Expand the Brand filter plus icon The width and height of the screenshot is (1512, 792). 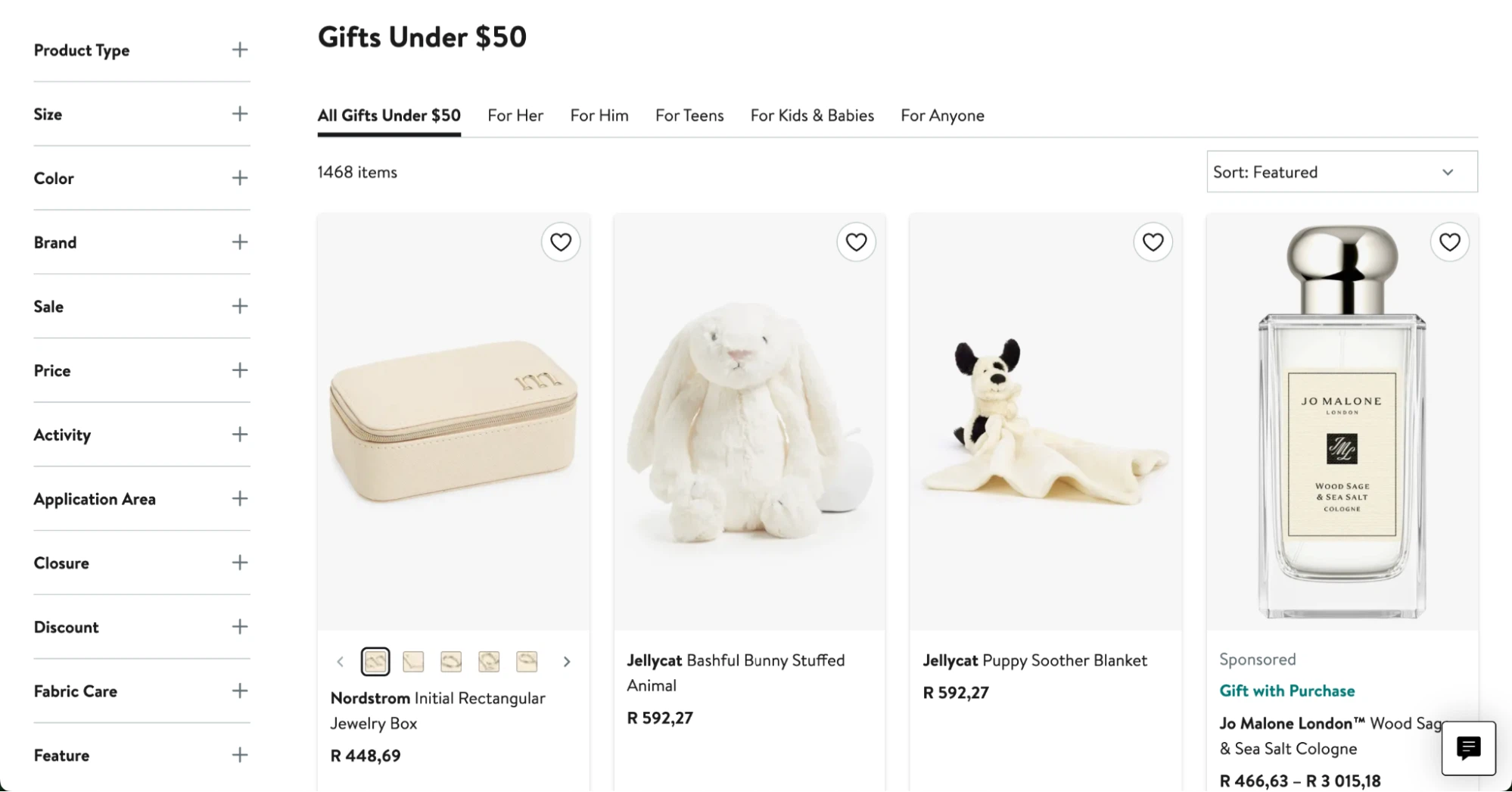(x=240, y=242)
